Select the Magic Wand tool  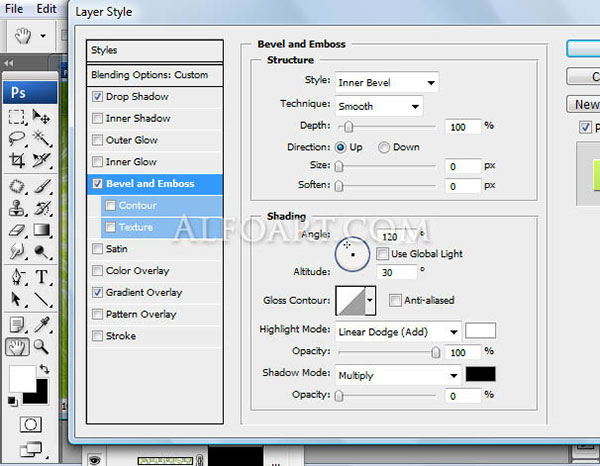click(41, 138)
